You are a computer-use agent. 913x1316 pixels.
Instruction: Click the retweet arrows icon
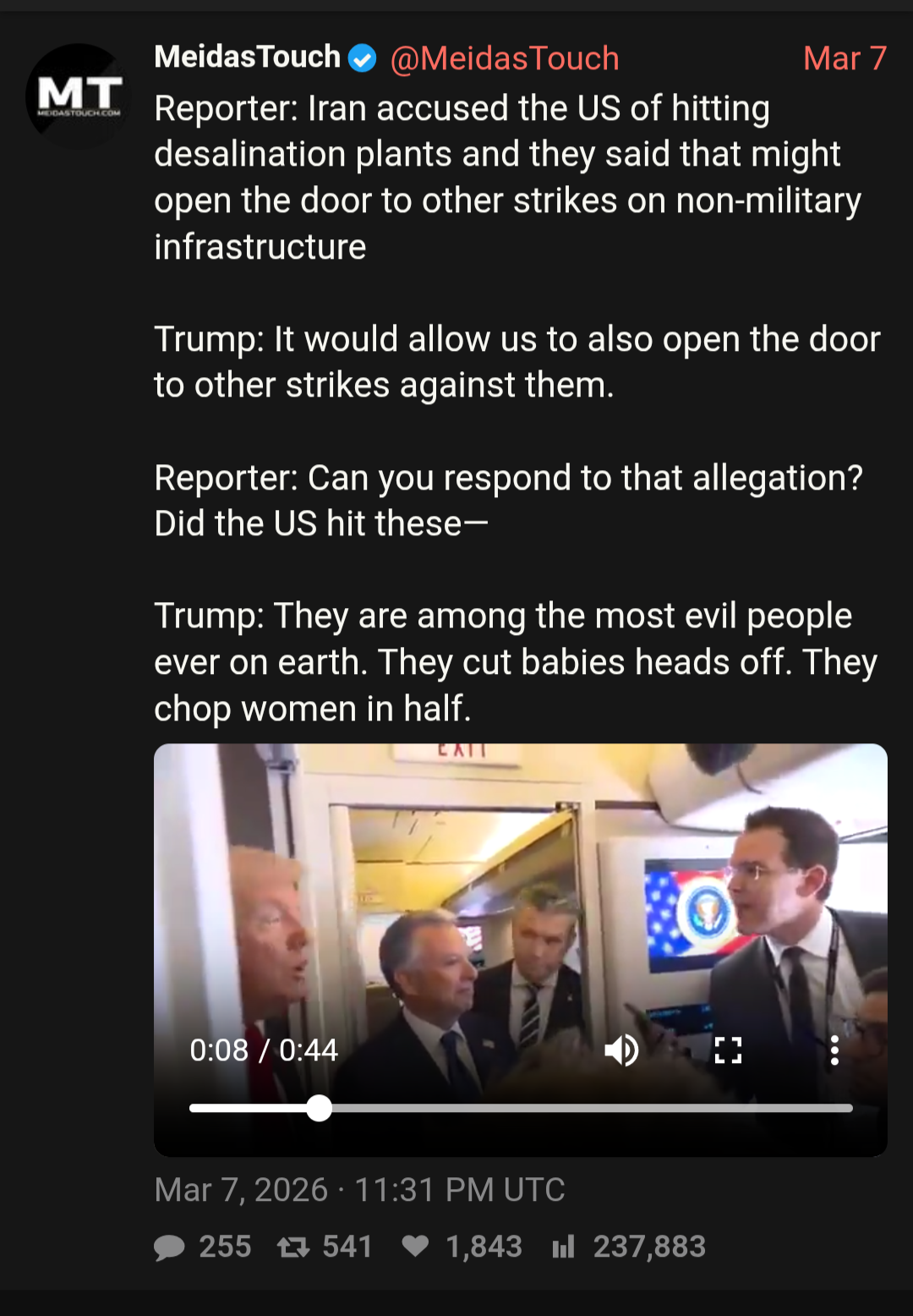tap(293, 1247)
